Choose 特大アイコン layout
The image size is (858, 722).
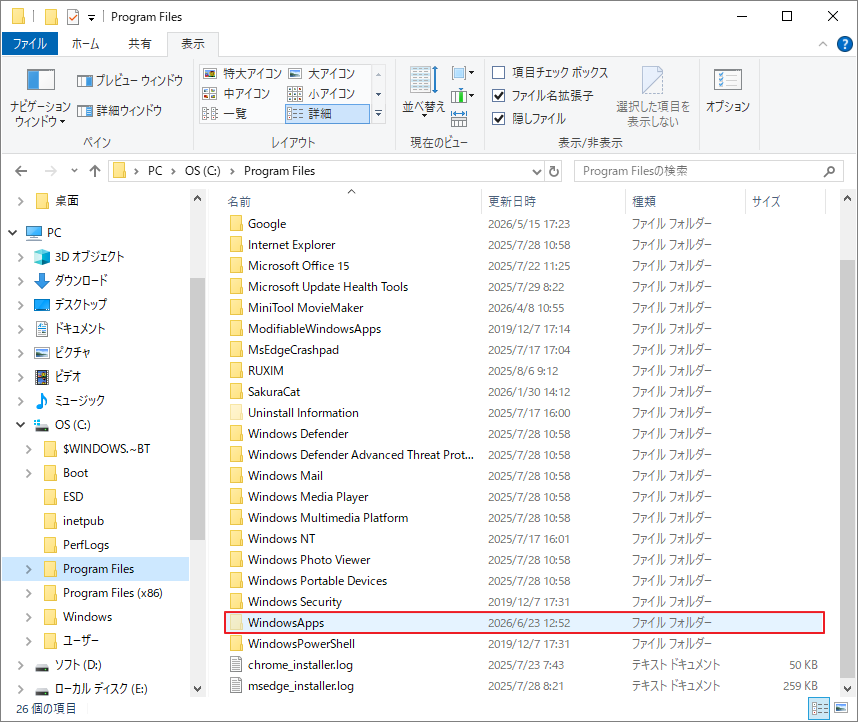pos(242,73)
